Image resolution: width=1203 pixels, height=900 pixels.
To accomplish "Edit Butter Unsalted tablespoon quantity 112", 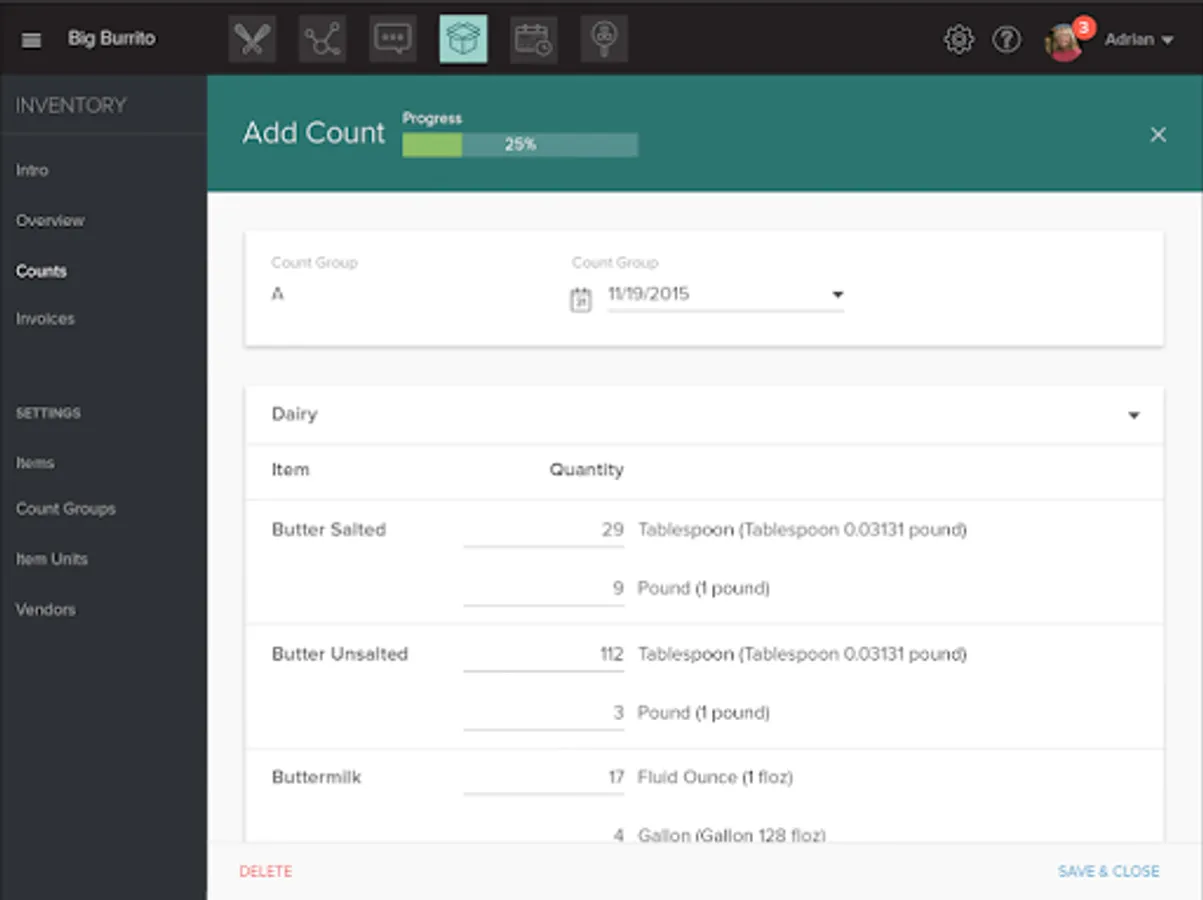I will pyautogui.click(x=544, y=655).
